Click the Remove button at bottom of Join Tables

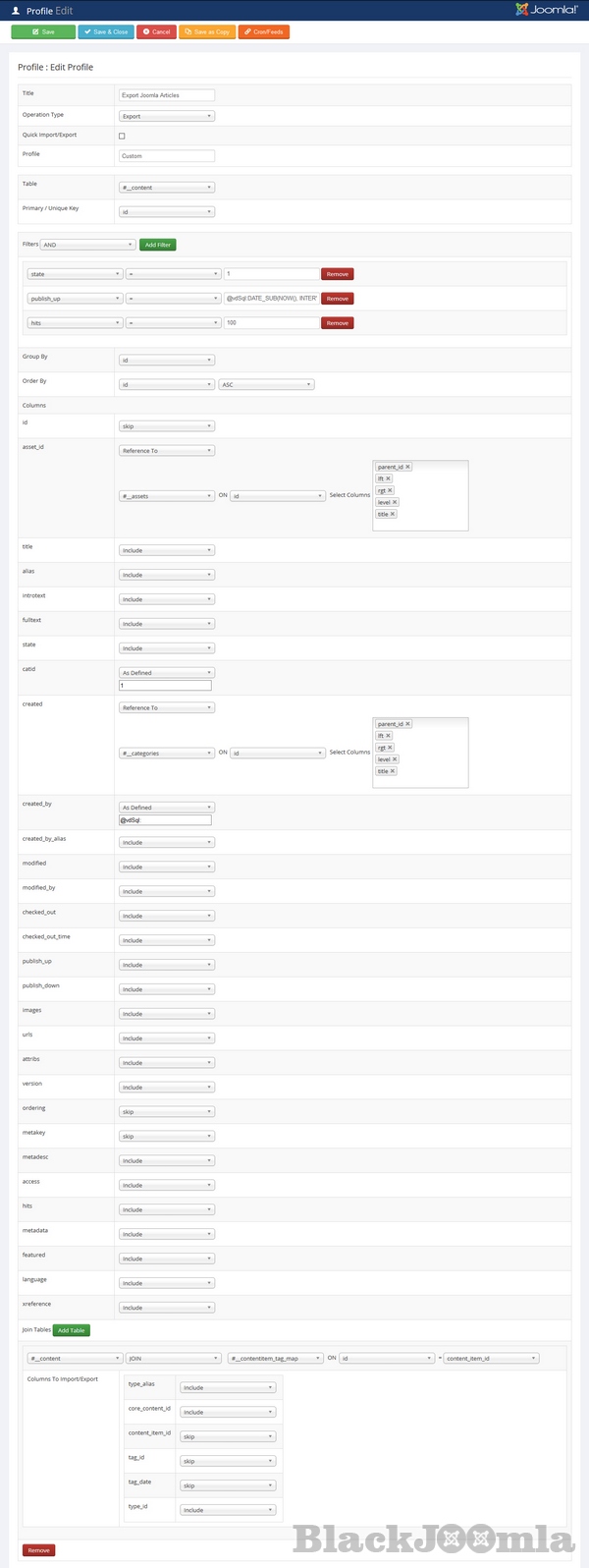(38, 1550)
